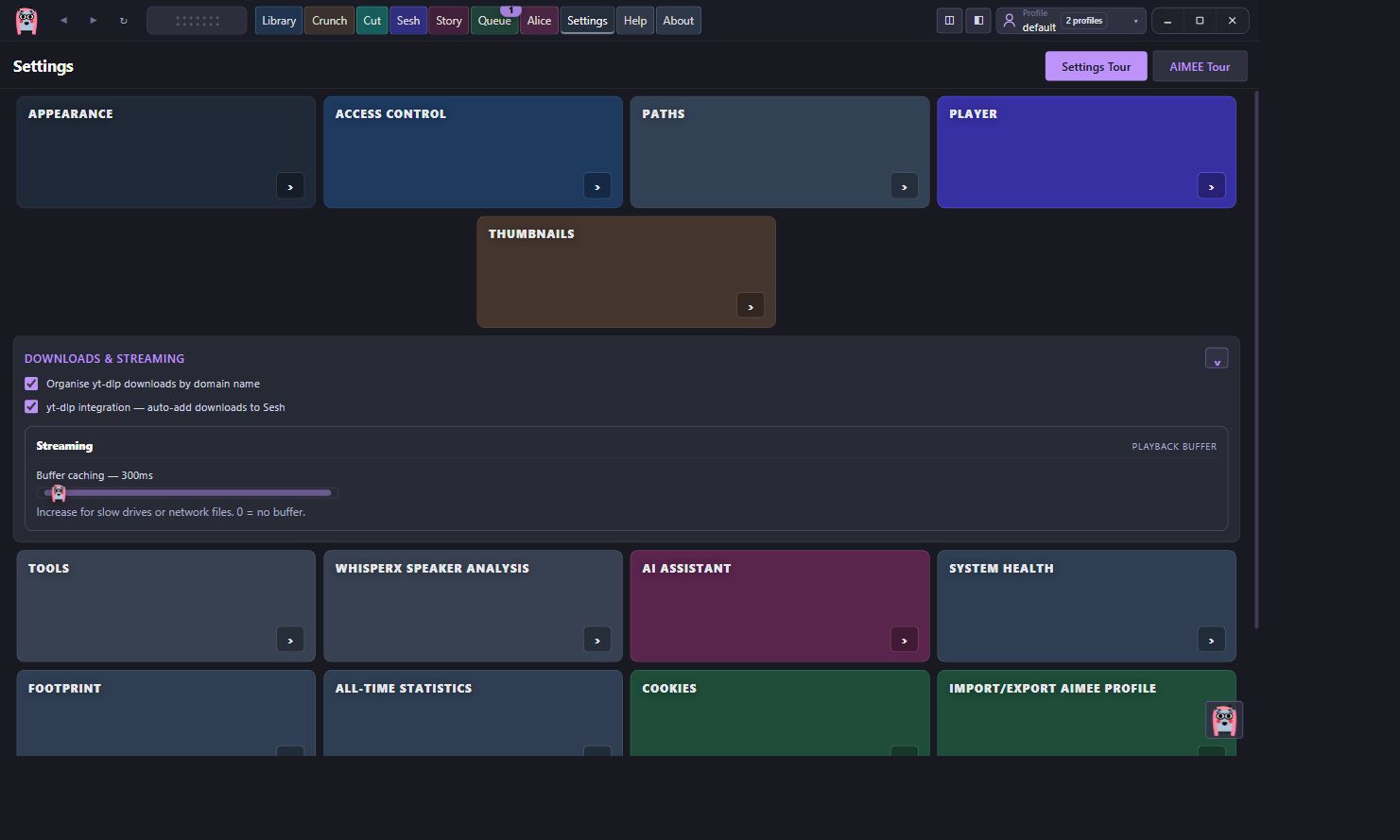Click the Queue count badge
Image resolution: width=1400 pixels, height=840 pixels.
[x=510, y=10]
